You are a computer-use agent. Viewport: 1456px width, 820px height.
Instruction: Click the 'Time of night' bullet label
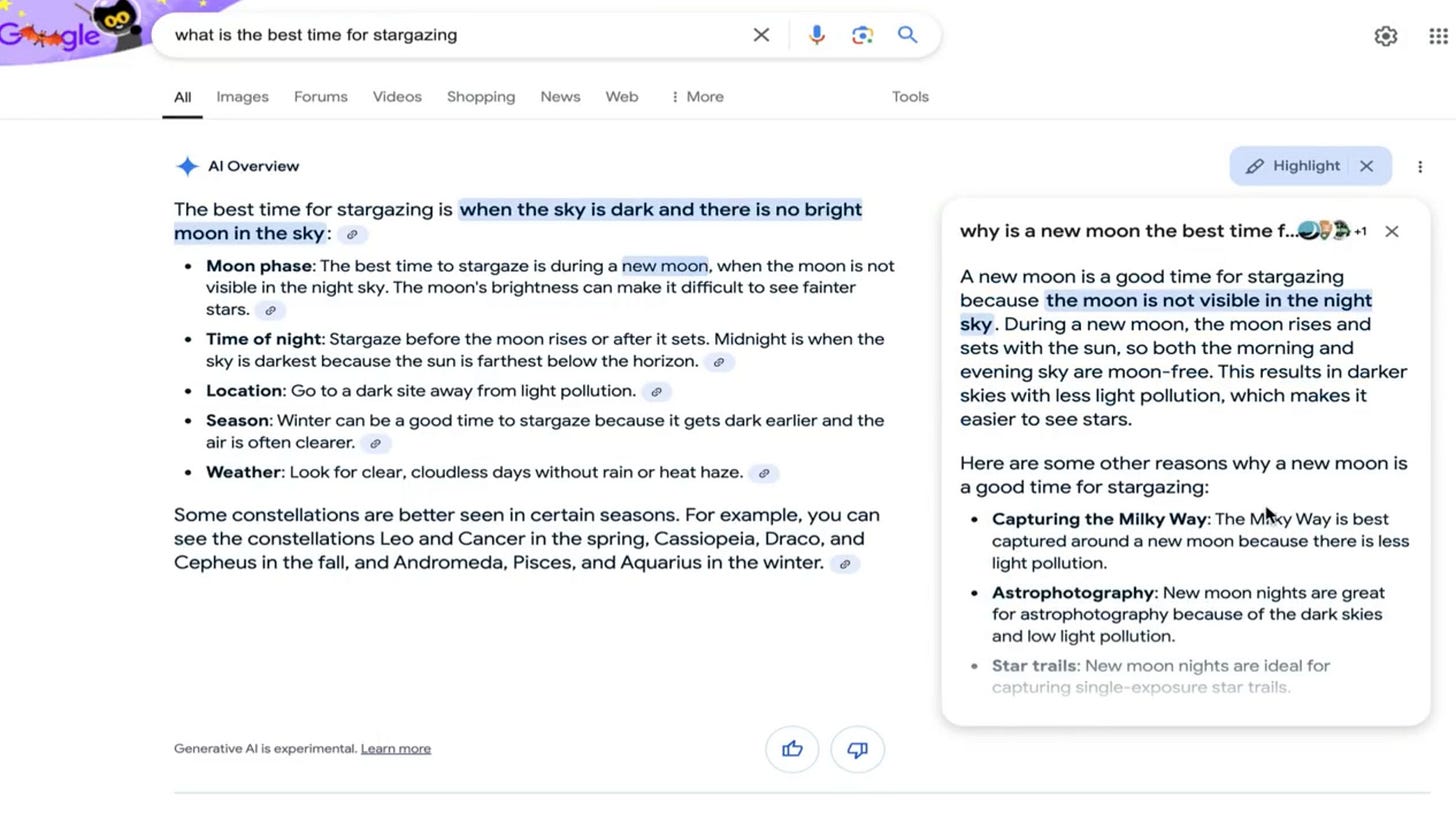[263, 340]
